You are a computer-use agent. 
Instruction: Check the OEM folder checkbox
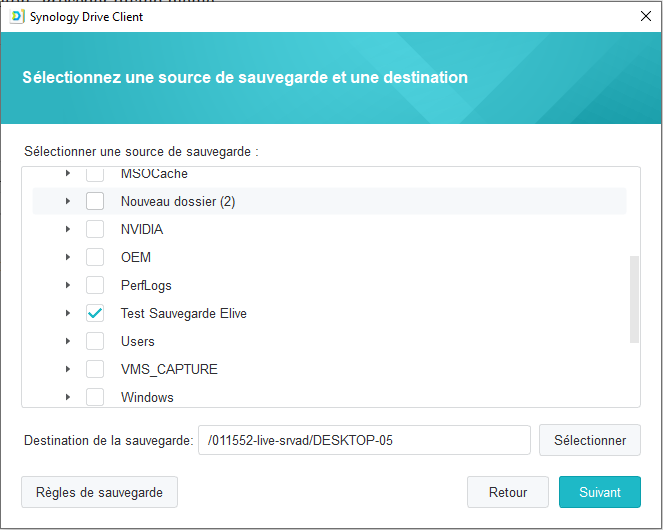point(95,257)
